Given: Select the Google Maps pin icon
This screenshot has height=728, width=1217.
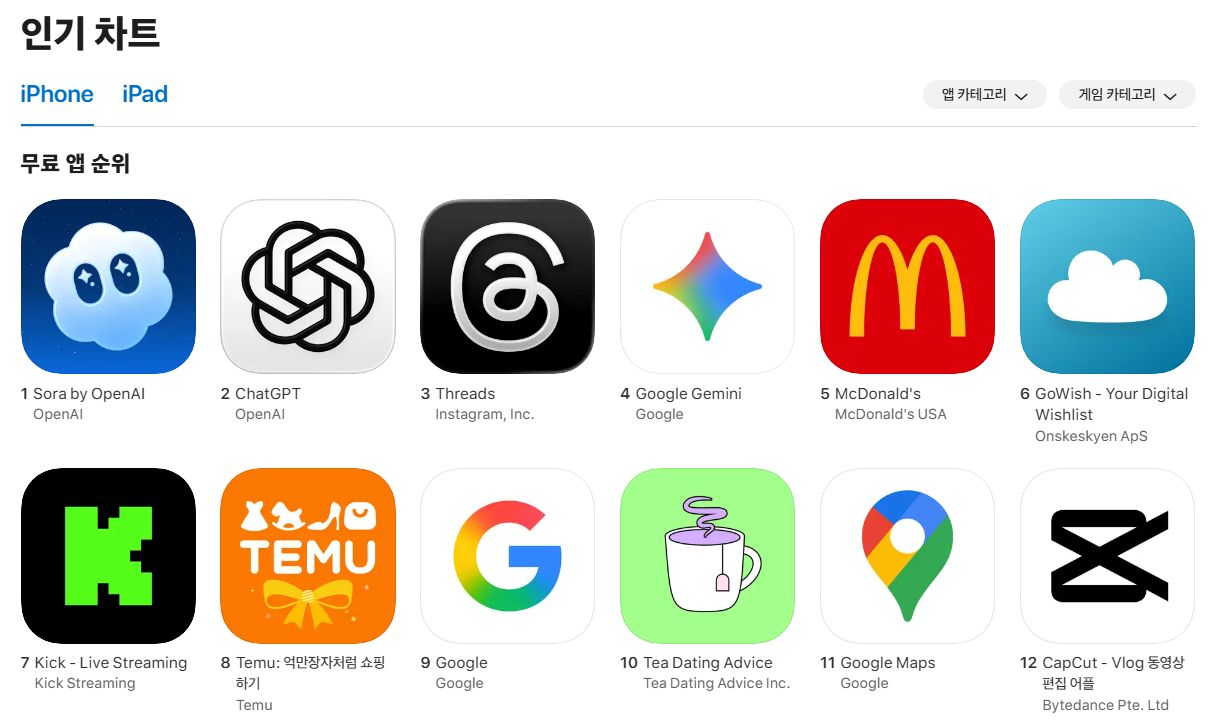Looking at the screenshot, I should point(908,555).
